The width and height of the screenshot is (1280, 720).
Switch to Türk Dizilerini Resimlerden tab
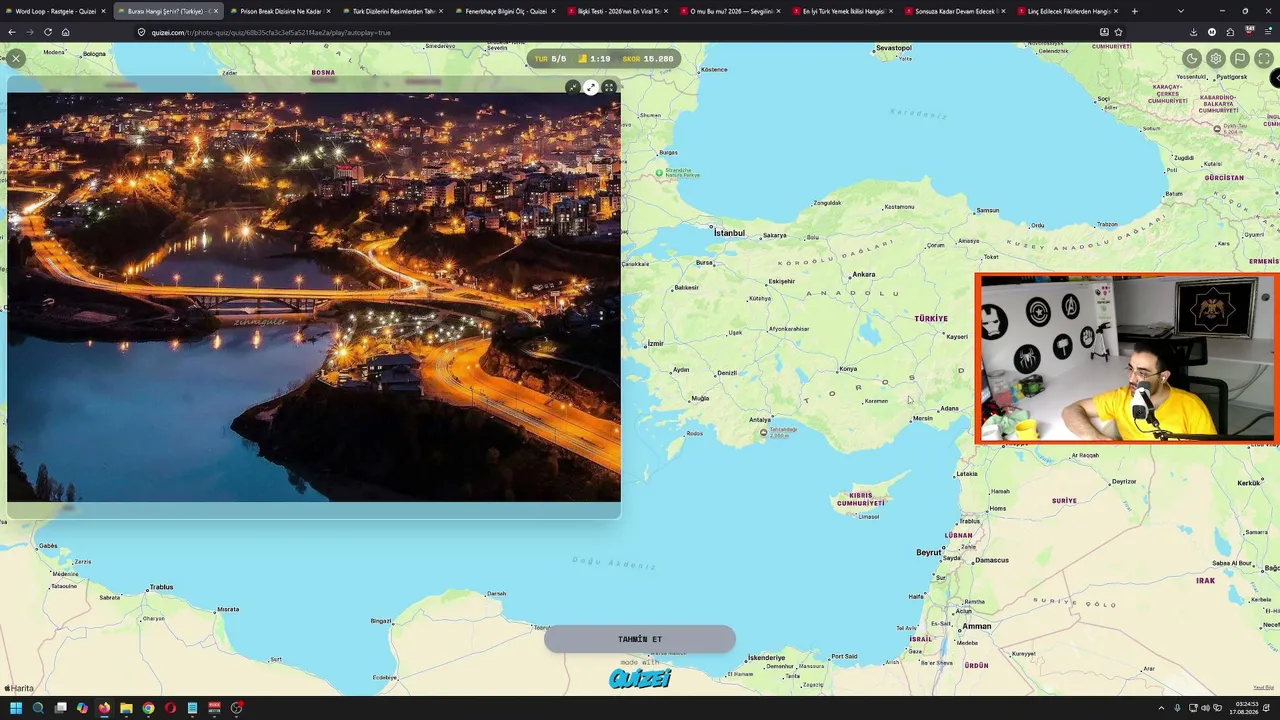click(x=393, y=11)
